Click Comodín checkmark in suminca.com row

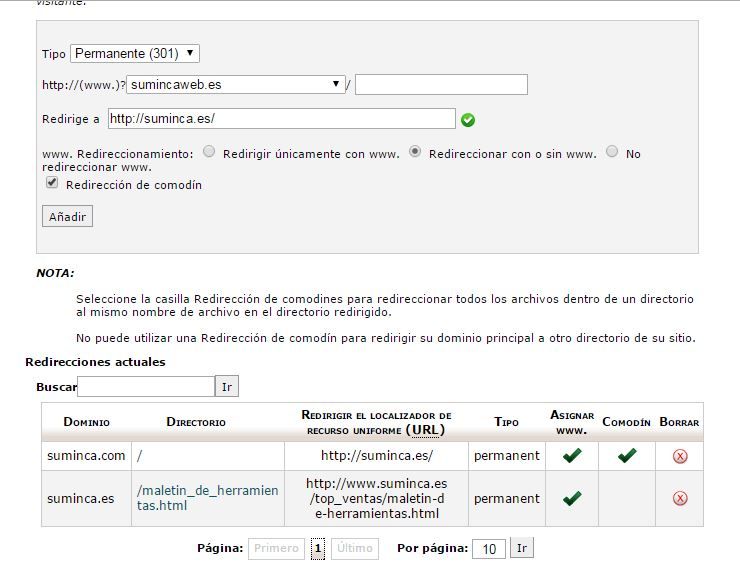(x=627, y=455)
